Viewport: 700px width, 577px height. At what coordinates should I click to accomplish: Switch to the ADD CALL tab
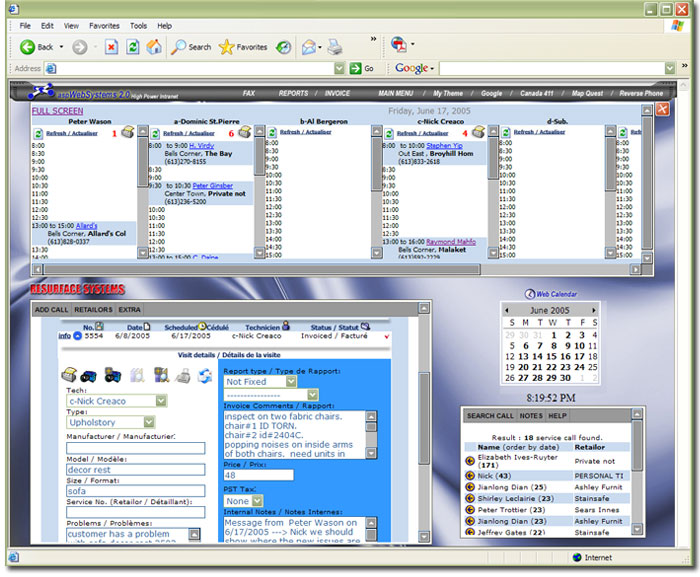pyautogui.click(x=51, y=309)
